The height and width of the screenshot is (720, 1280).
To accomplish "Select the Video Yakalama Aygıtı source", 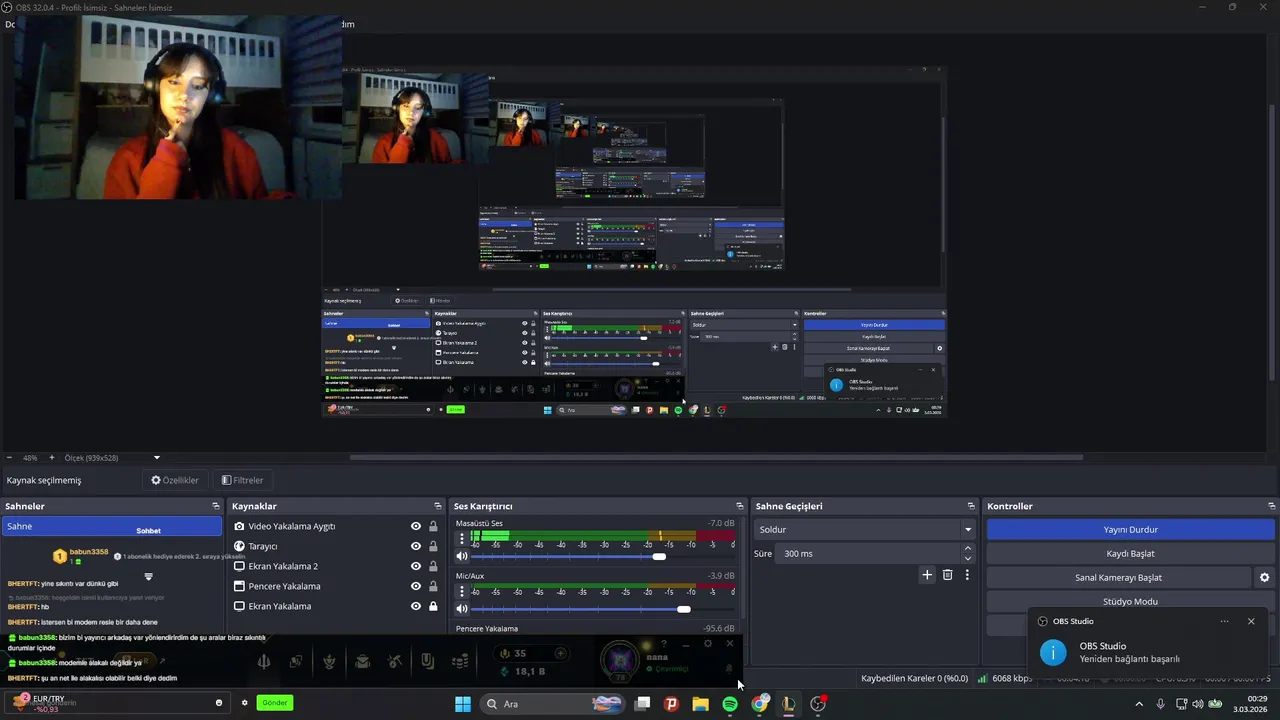I will (x=291, y=526).
